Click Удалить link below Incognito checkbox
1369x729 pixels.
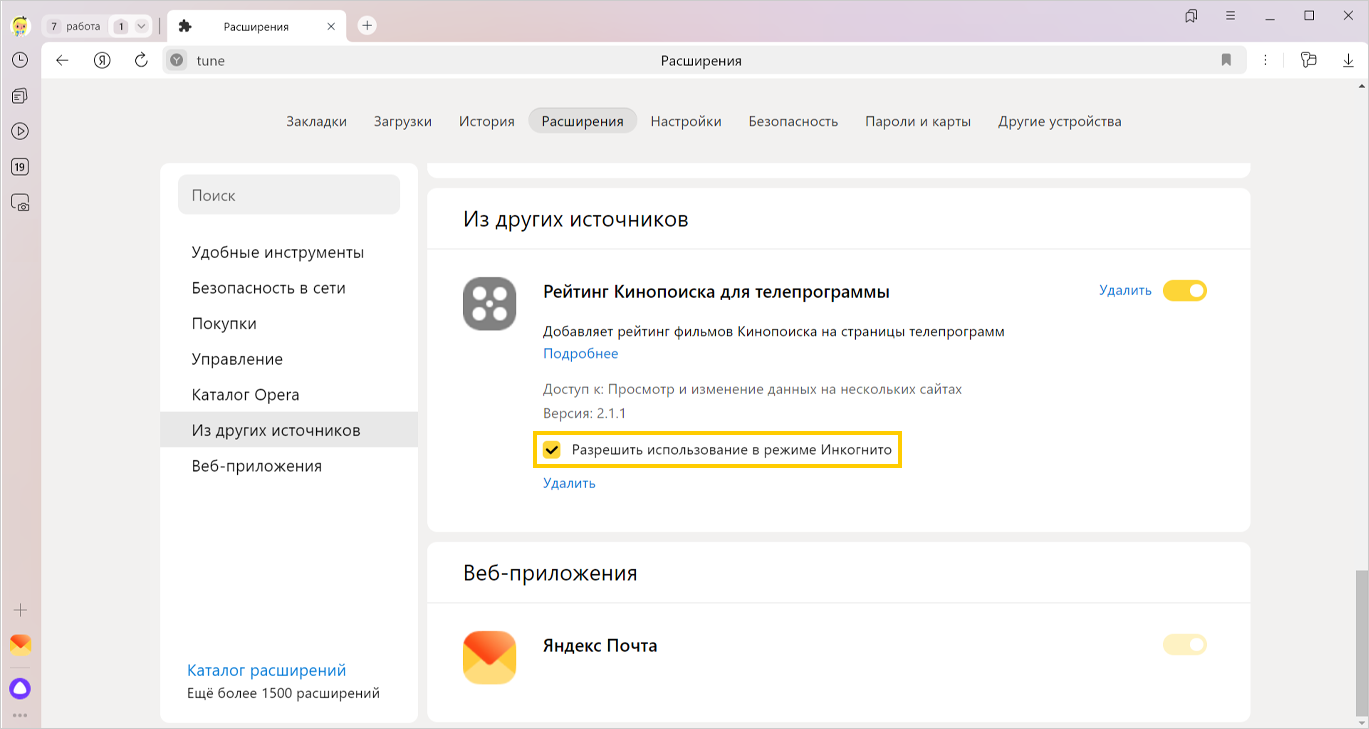[569, 483]
